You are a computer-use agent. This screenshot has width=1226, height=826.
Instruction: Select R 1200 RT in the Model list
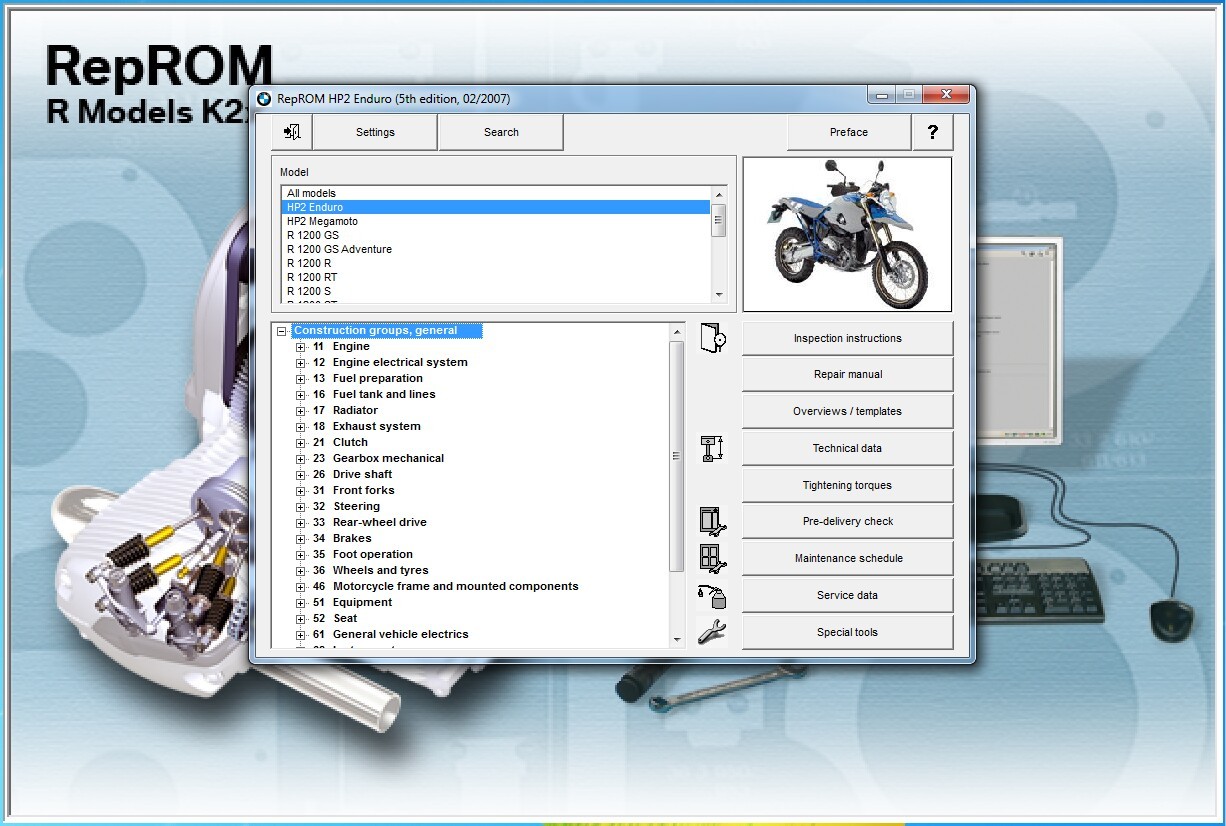tap(496, 277)
